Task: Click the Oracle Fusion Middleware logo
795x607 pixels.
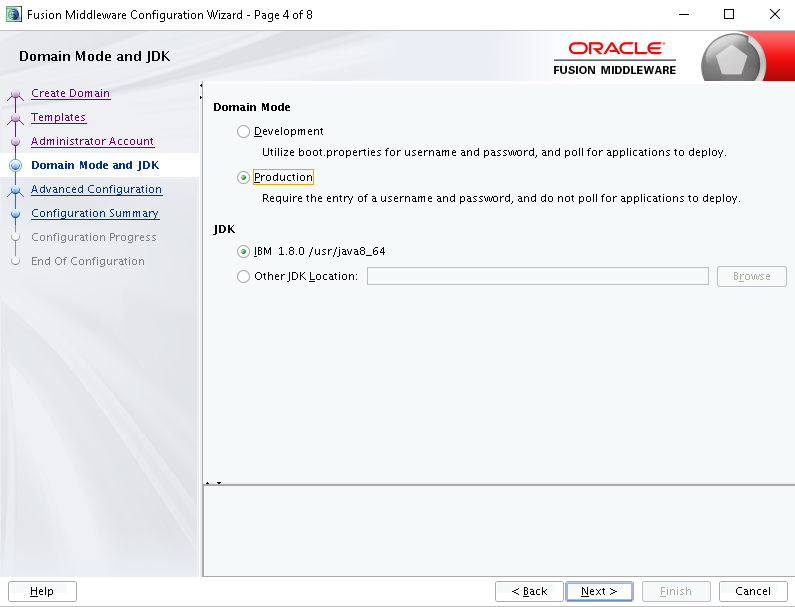Action: pos(615,58)
